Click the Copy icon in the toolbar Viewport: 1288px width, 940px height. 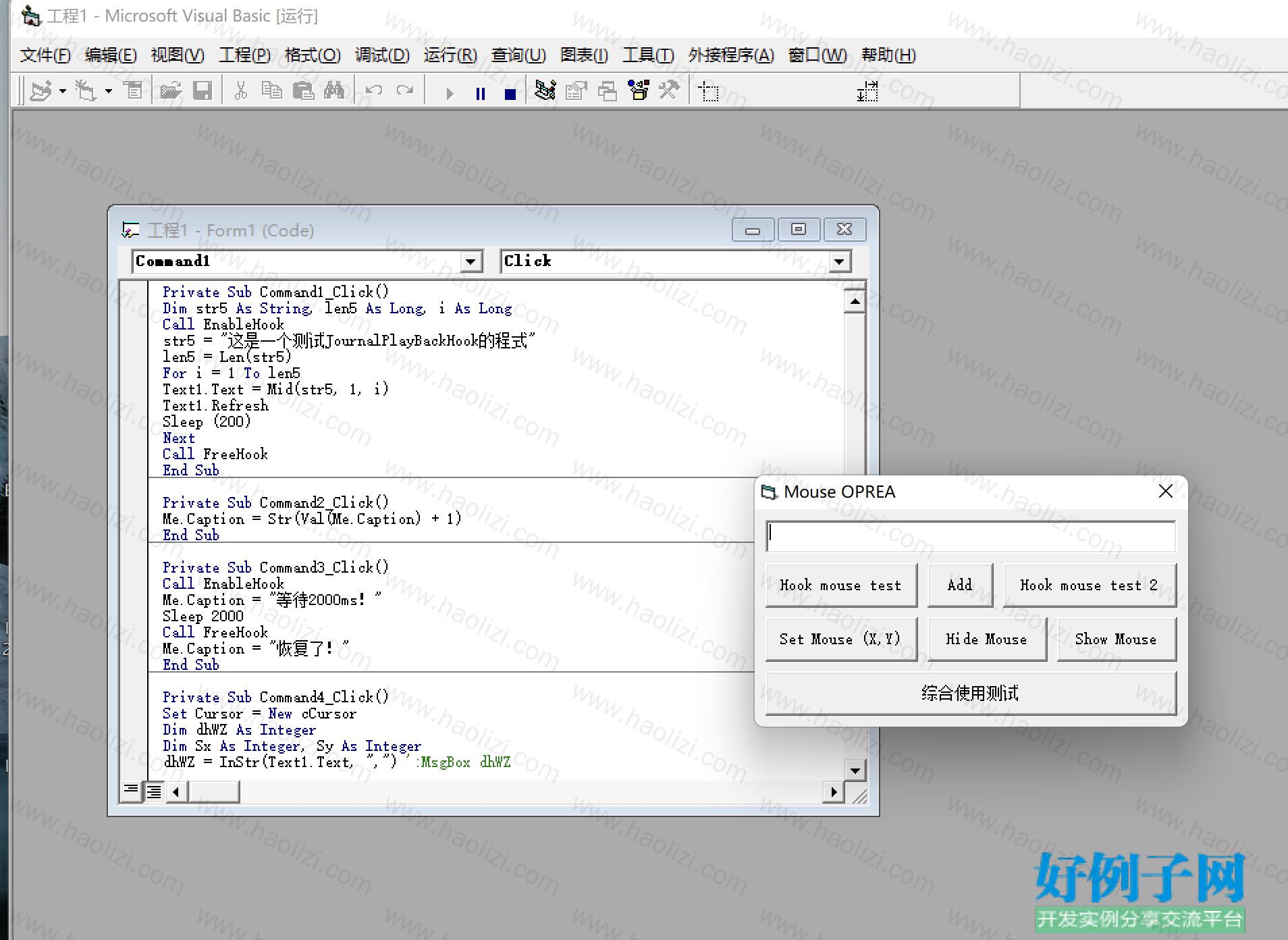point(272,90)
